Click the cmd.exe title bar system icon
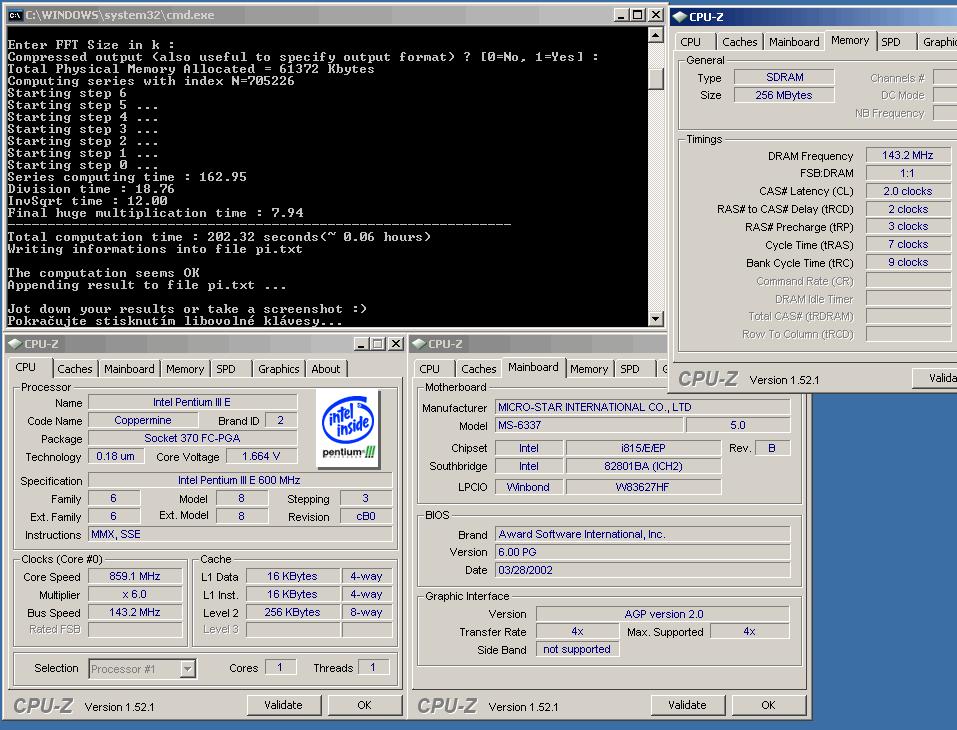 [14, 15]
